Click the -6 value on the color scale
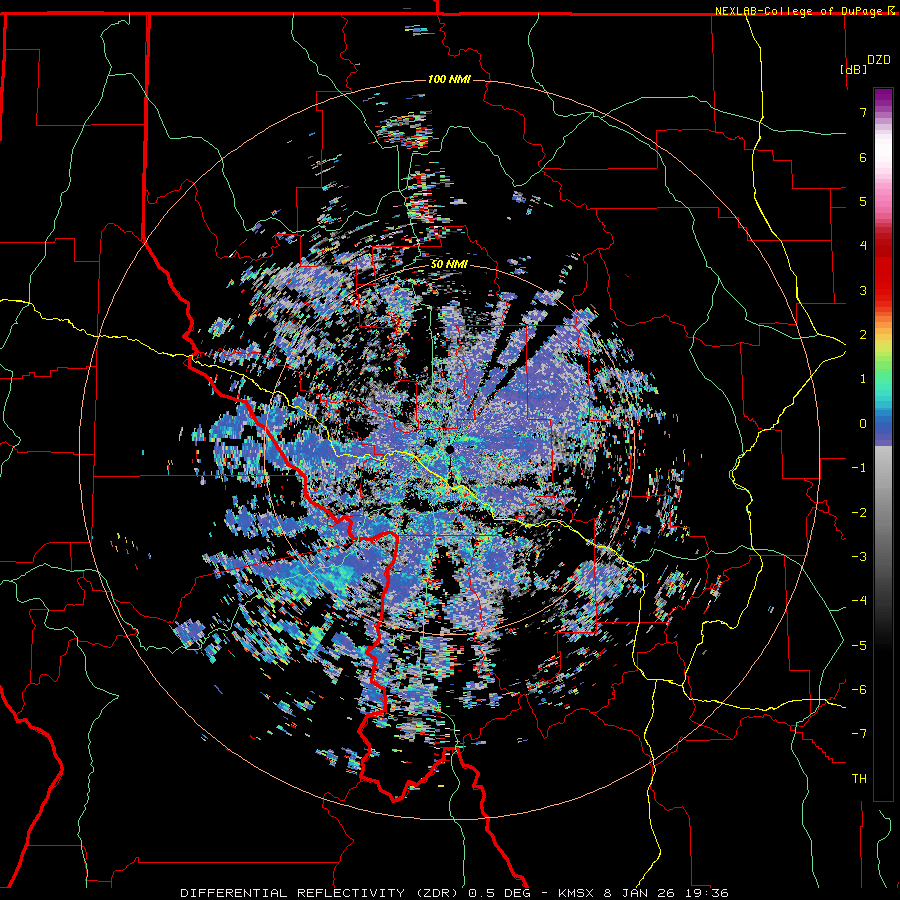This screenshot has width=900, height=900. [859, 690]
